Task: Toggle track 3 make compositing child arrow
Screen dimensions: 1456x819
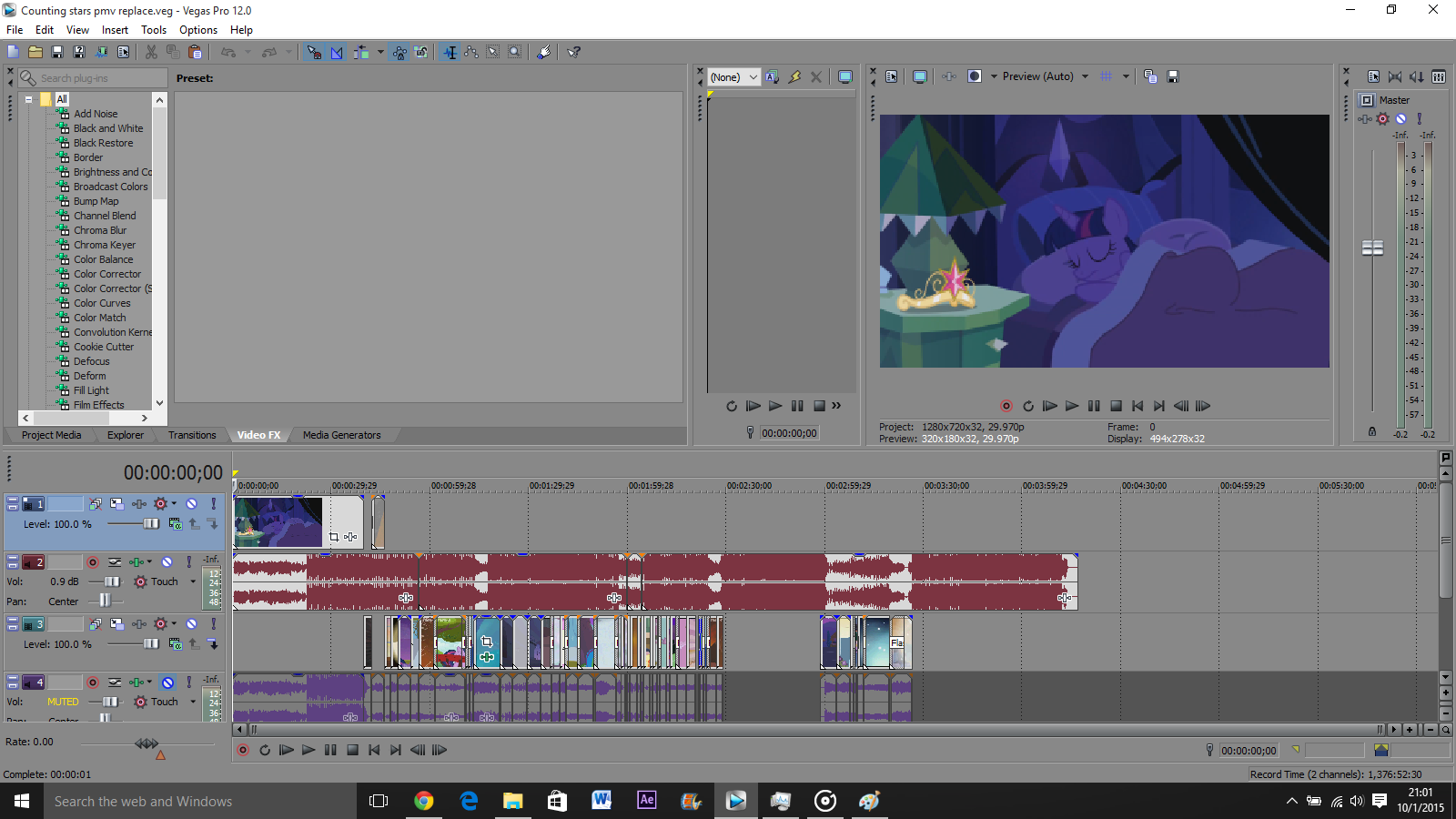Action: 212,644
